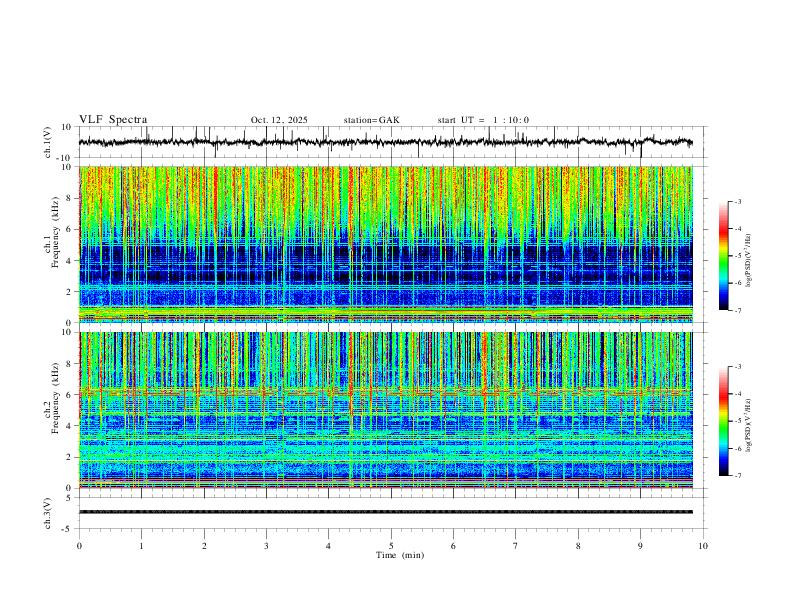Image resolution: width=792 pixels, height=612 pixels.
Task: Click the "6" kHz tick on ch.1 frequency axis
Action: click(70, 229)
